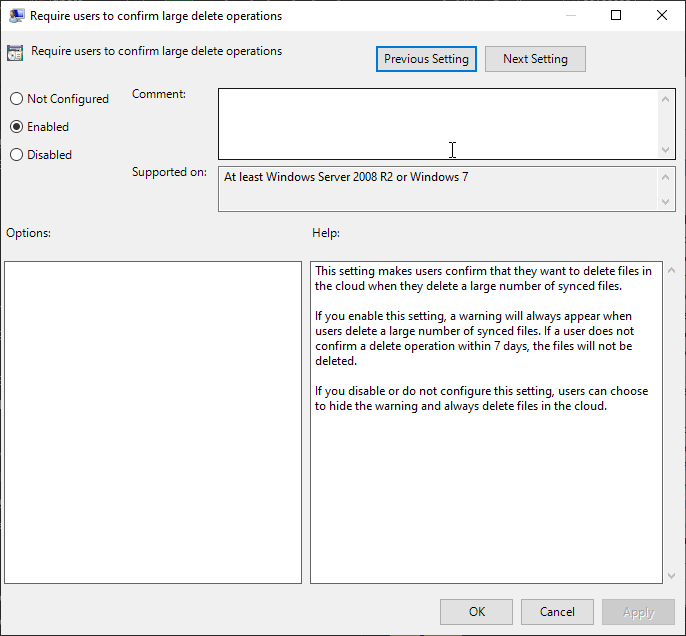Screen dimensions: 686x636
Task: Select the Not Configured radio button
Action: pyautogui.click(x=16, y=99)
